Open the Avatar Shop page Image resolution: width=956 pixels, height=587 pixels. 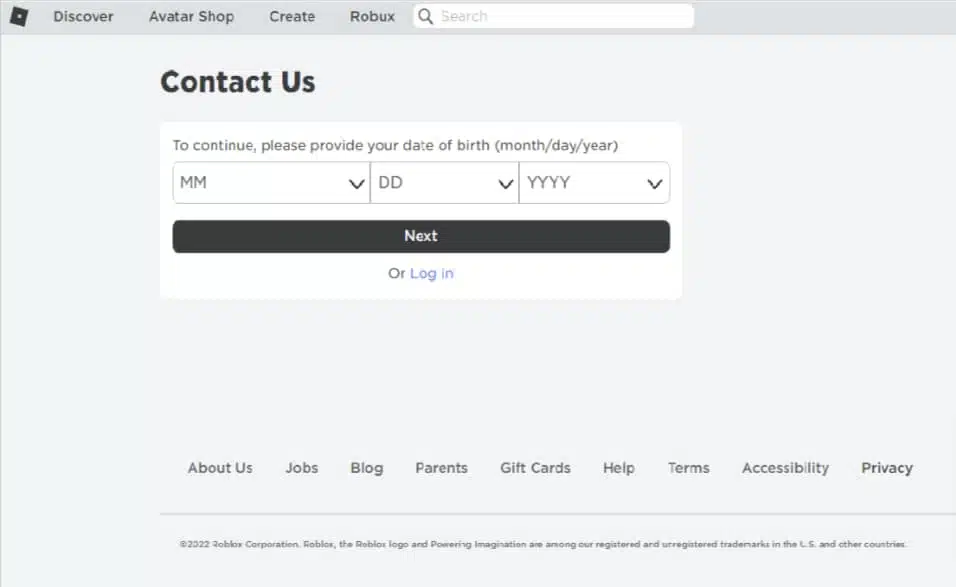tap(191, 16)
